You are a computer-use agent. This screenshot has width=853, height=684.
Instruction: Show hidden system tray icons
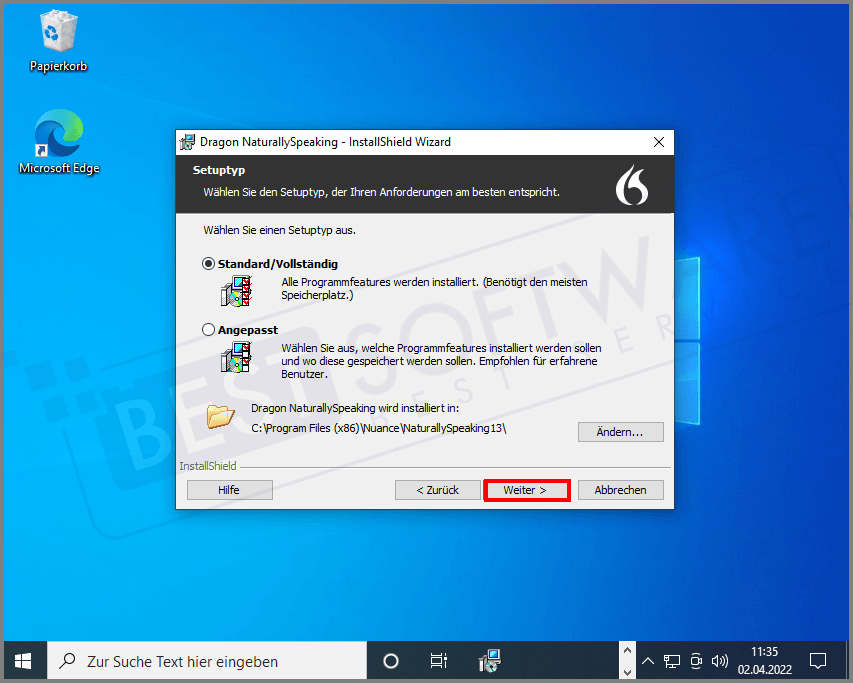[648, 661]
